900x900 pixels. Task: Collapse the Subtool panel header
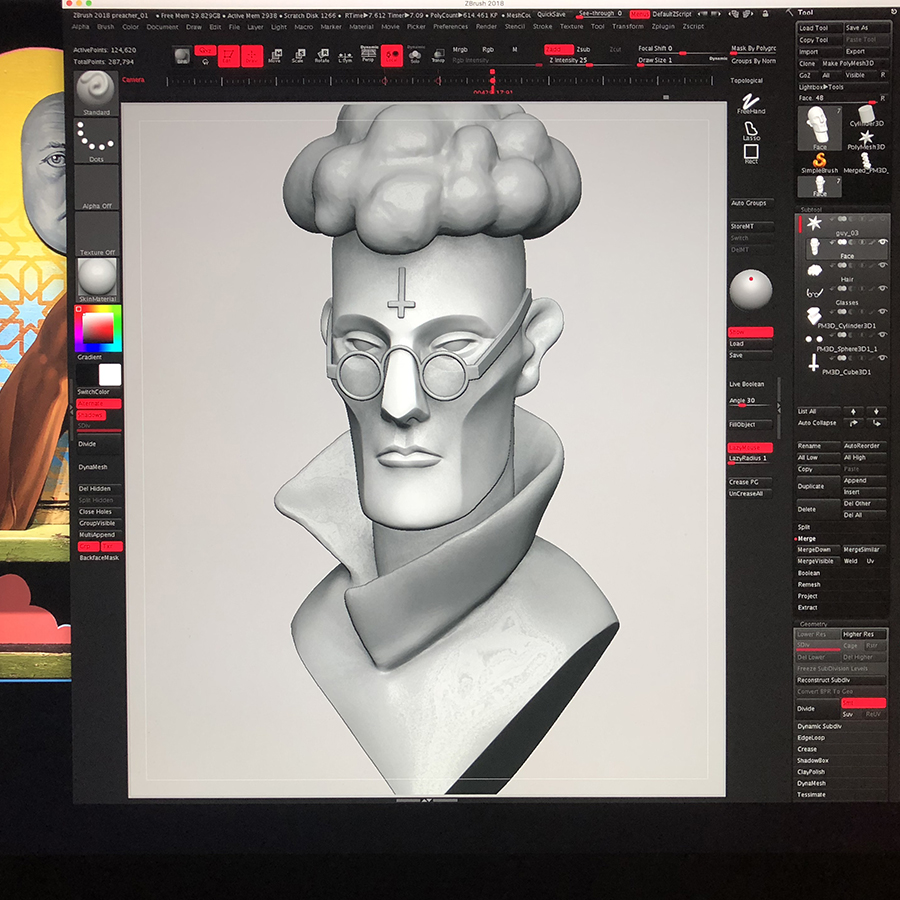811,210
